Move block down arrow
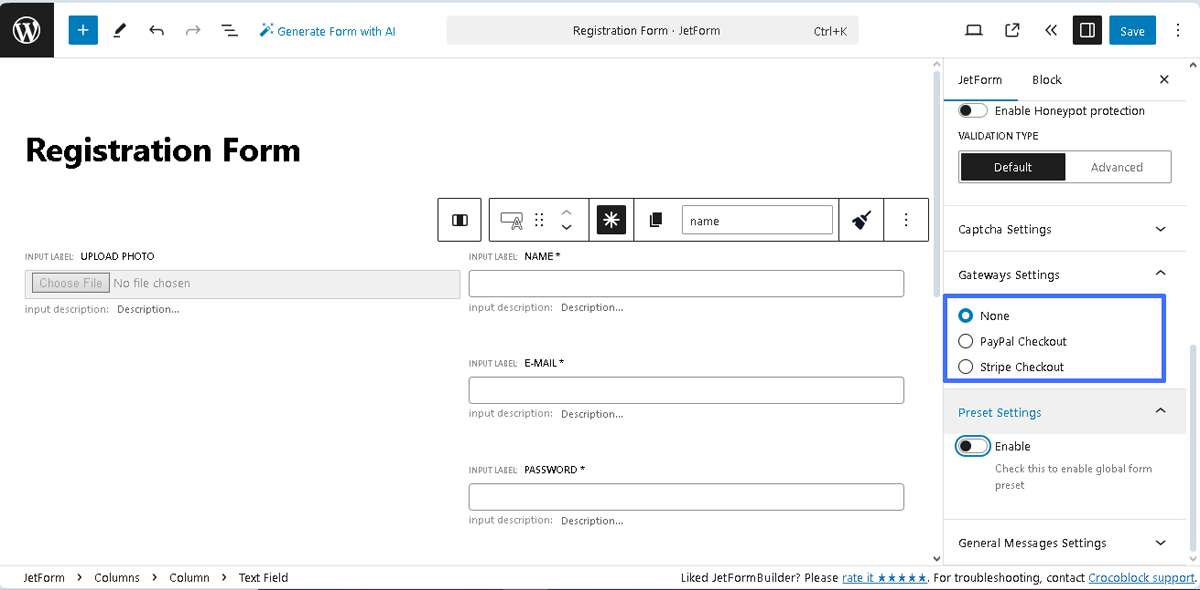Image resolution: width=1200 pixels, height=590 pixels. 566,228
